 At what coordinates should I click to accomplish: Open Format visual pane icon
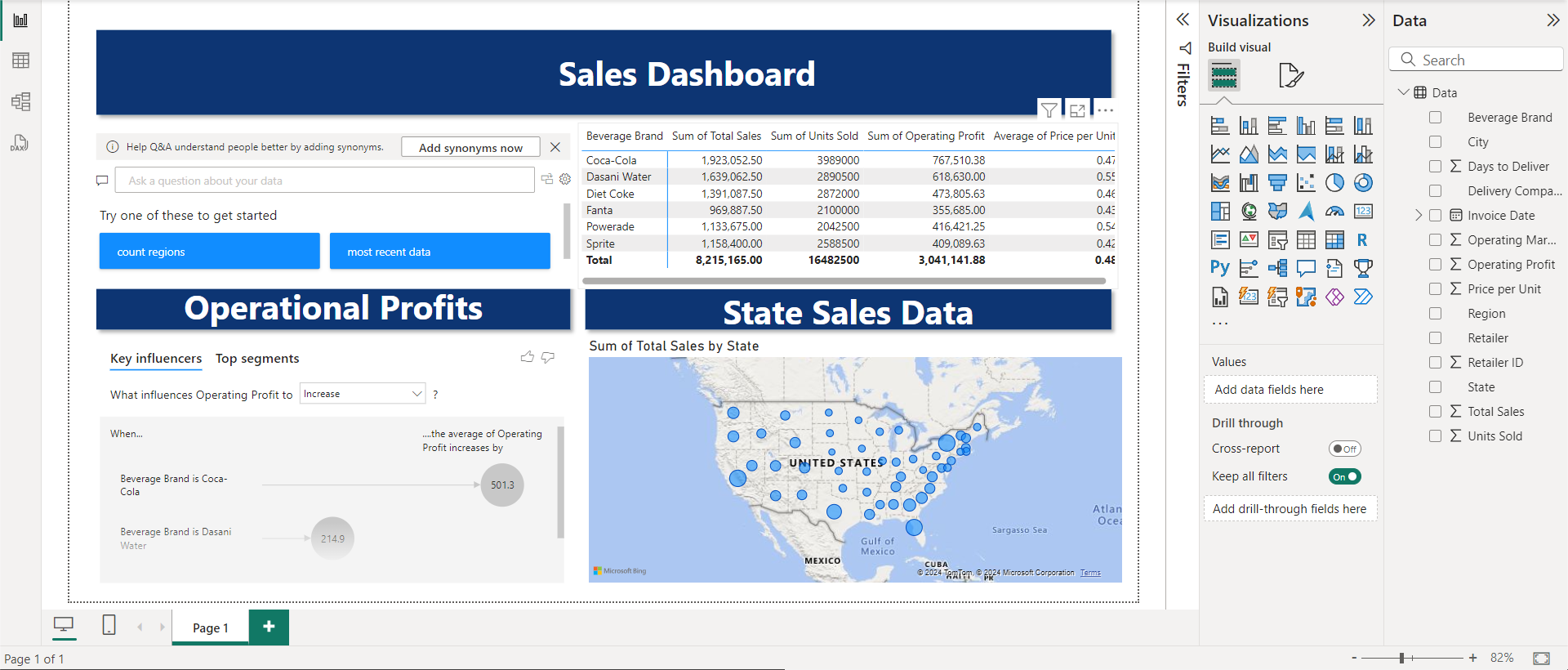pos(1290,75)
